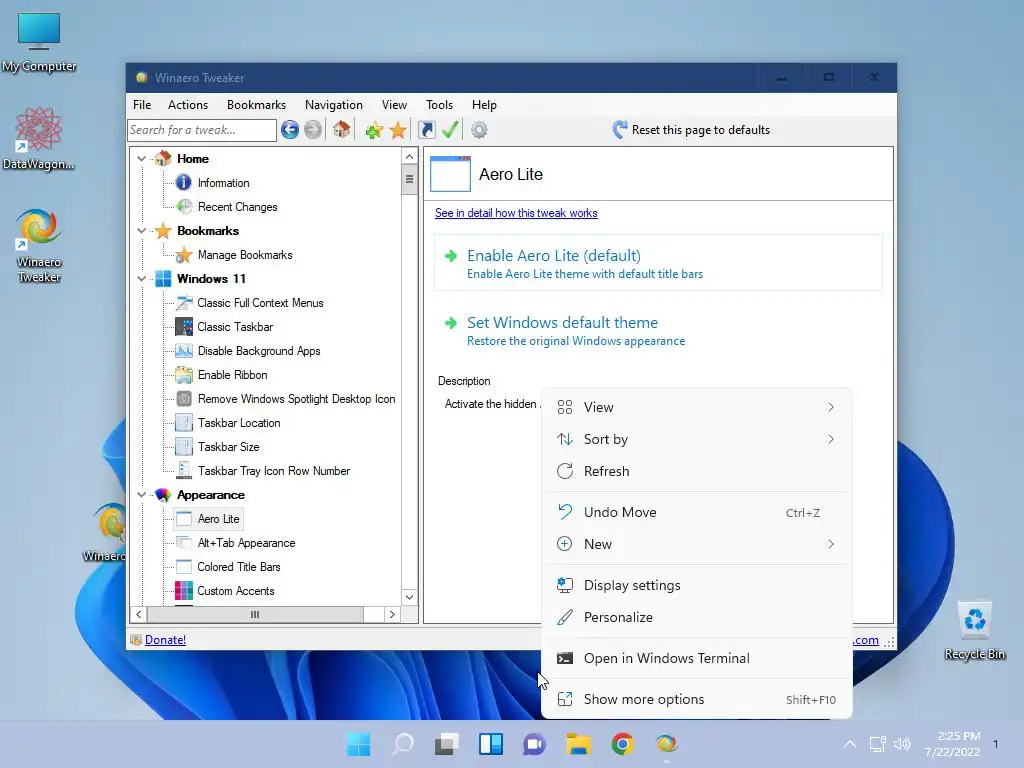Click the export shortcut arrow toolbar icon
1024x768 pixels.
tap(426, 130)
